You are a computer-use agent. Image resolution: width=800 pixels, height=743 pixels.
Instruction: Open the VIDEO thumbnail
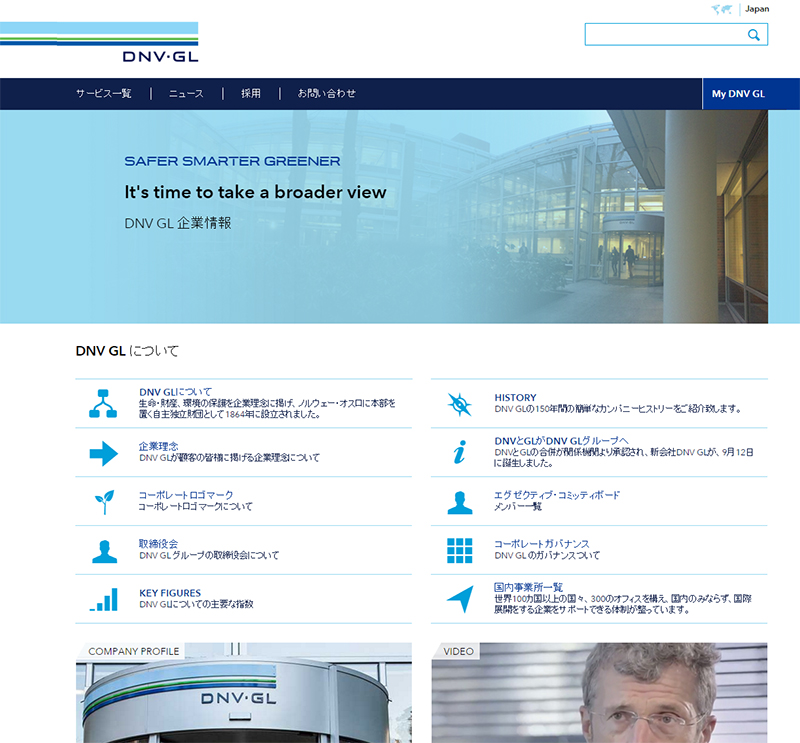(599, 693)
